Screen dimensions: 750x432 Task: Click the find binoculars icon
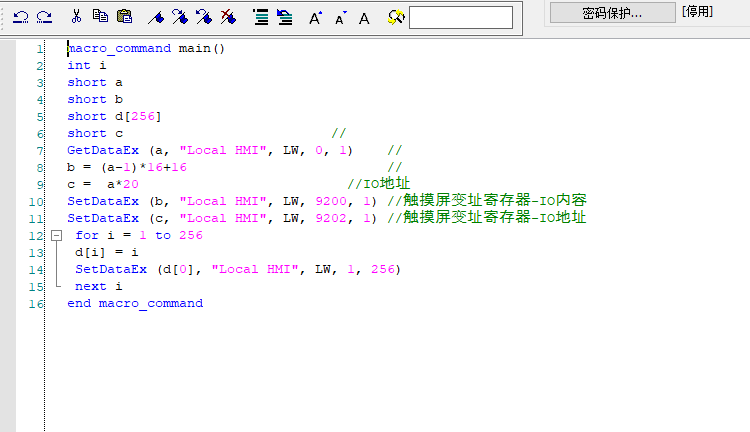(395, 17)
